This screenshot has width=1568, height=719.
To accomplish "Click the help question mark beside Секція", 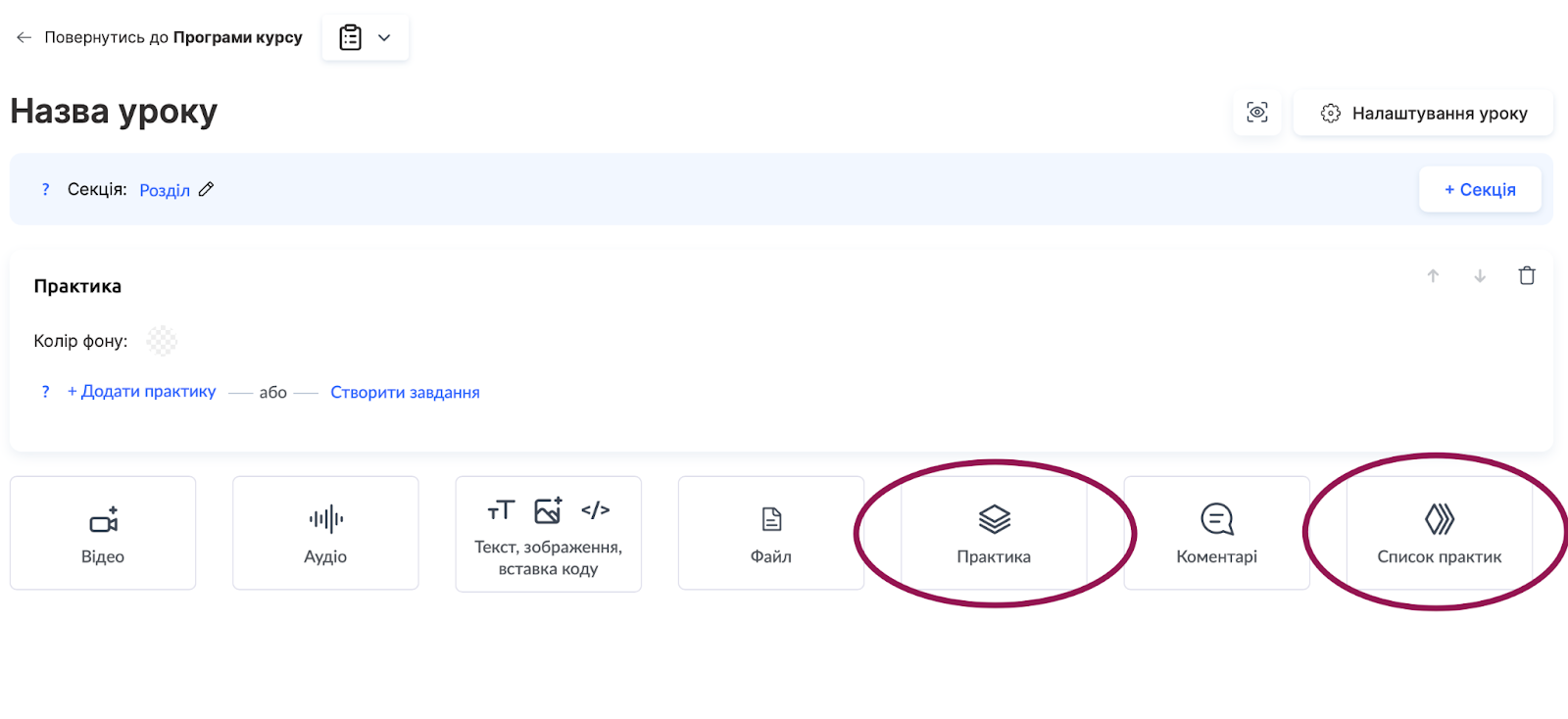I will 45,189.
